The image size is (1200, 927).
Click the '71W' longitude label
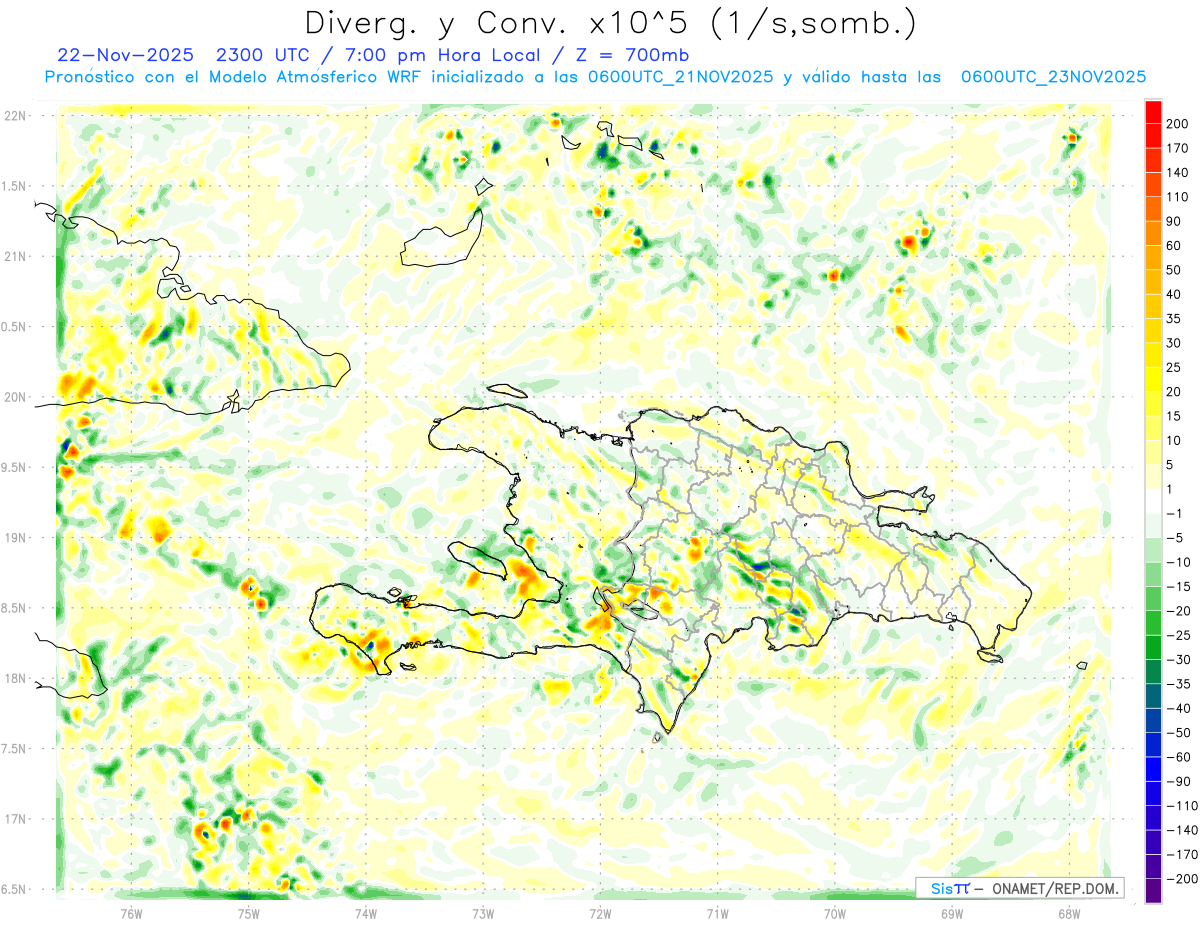click(717, 913)
